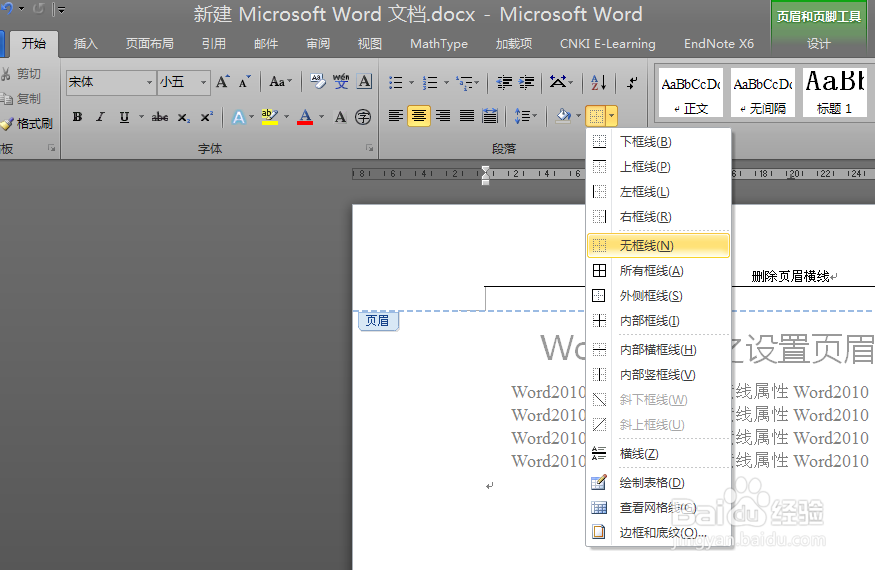875x570 pixels.
Task: Click the Format Painter (格式刷) button
Action: click(27, 123)
